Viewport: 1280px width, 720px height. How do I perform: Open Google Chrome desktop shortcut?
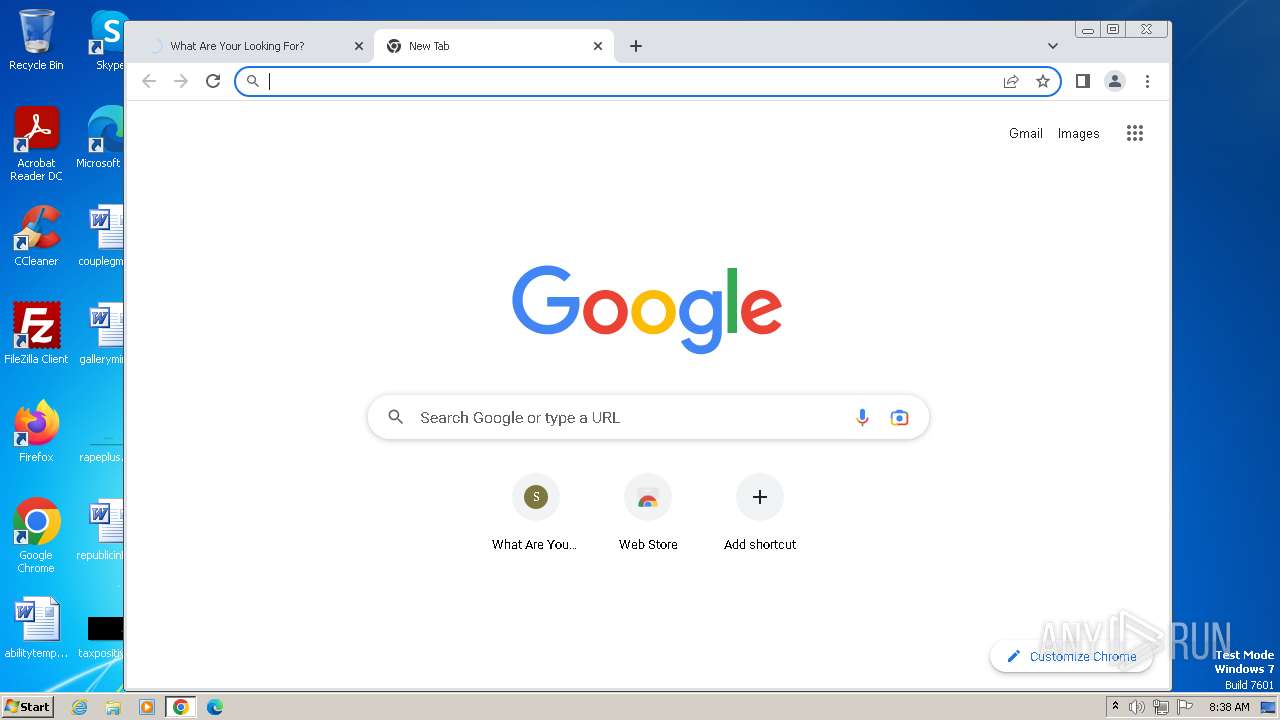coord(36,536)
